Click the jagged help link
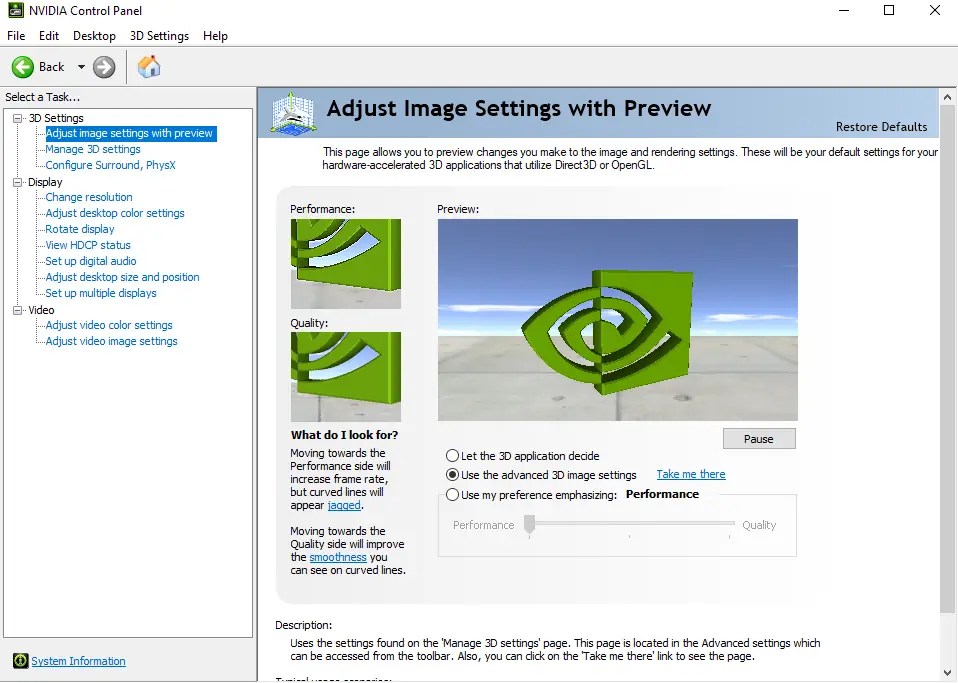958x683 pixels. tap(344, 505)
